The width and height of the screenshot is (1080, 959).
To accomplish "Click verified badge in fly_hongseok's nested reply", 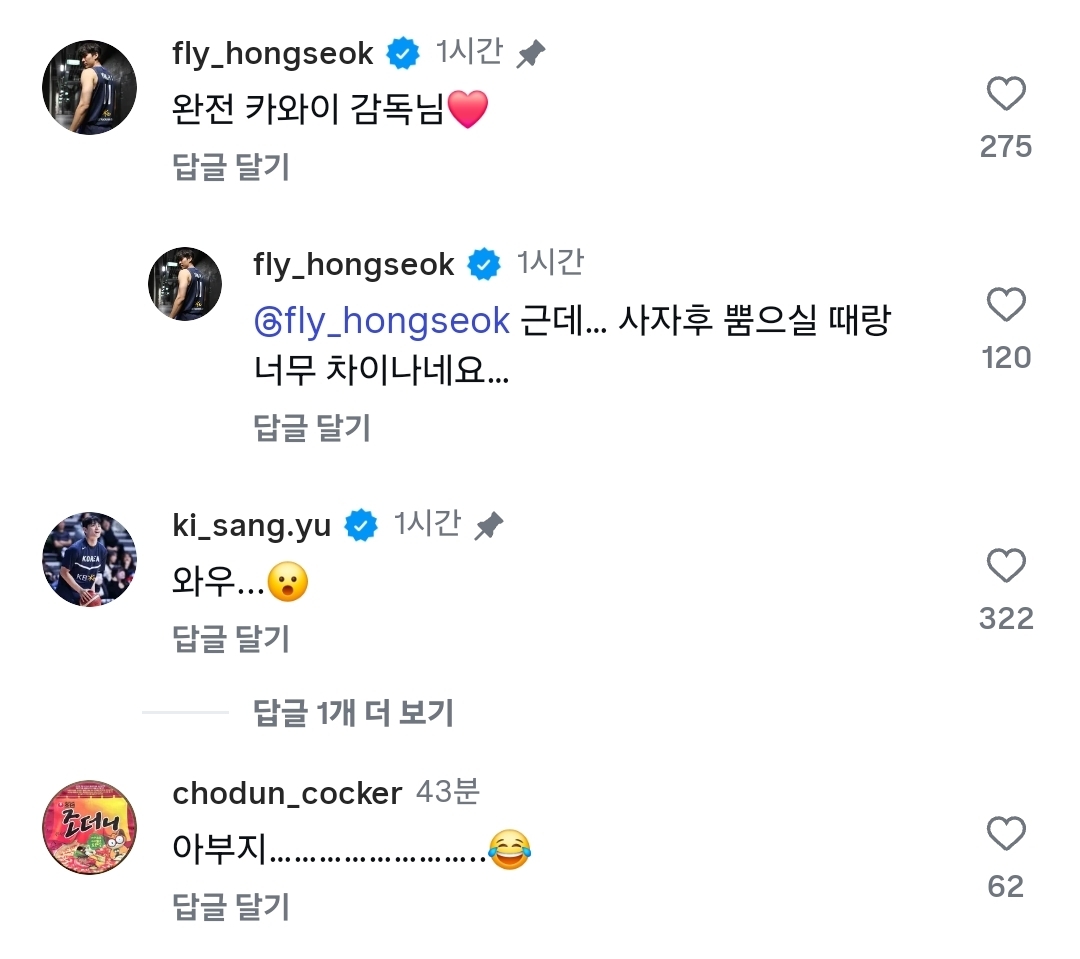I will pos(484,265).
